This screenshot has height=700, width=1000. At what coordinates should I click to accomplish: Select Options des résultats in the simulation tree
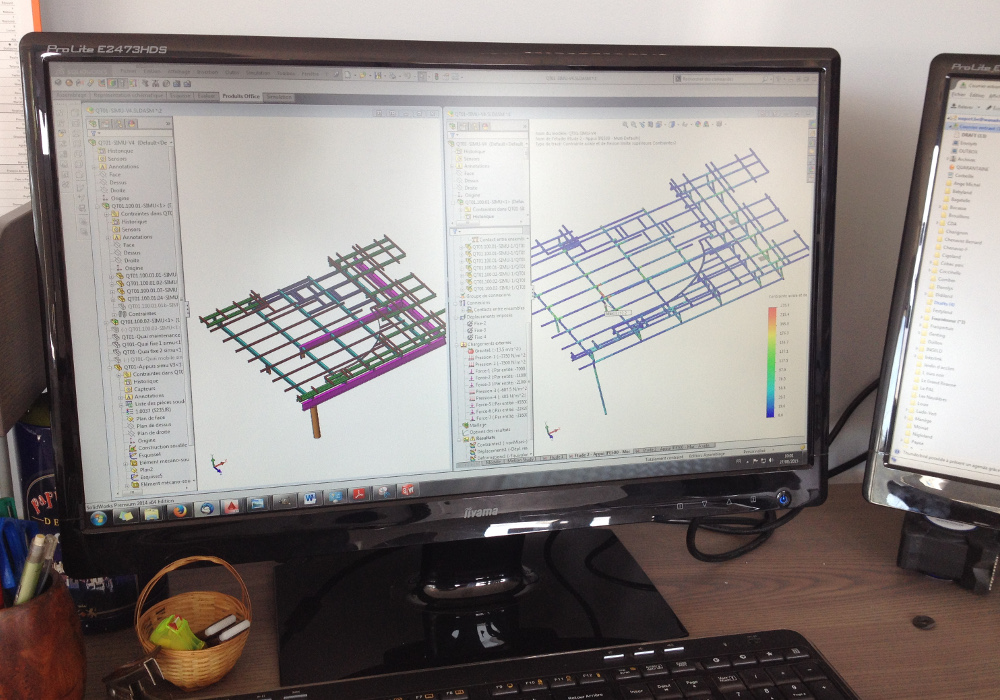point(486,432)
